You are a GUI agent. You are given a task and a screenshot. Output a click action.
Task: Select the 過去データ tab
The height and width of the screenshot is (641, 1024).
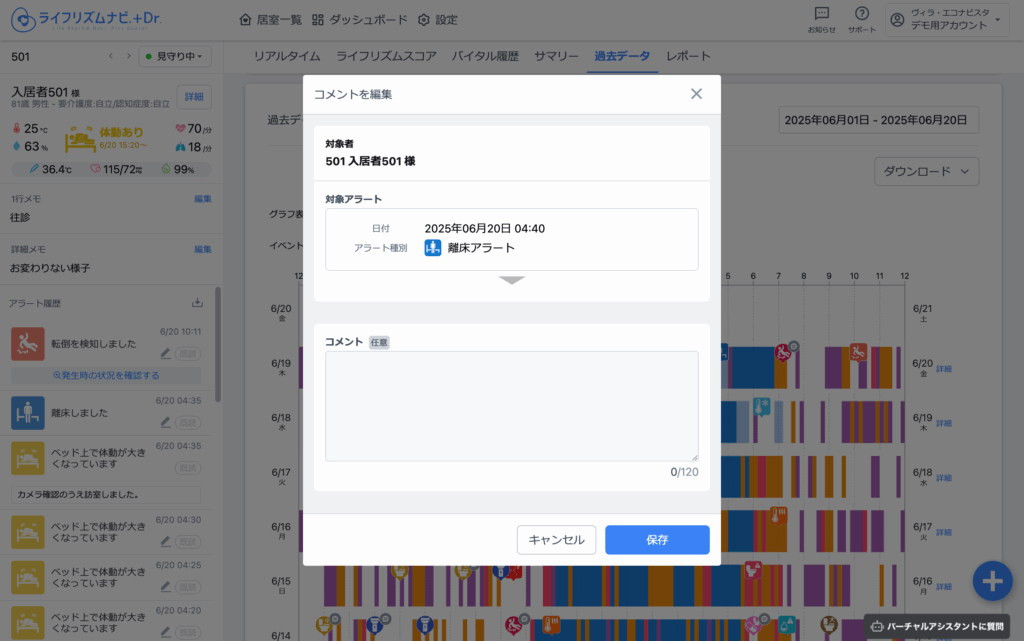tap(622, 56)
